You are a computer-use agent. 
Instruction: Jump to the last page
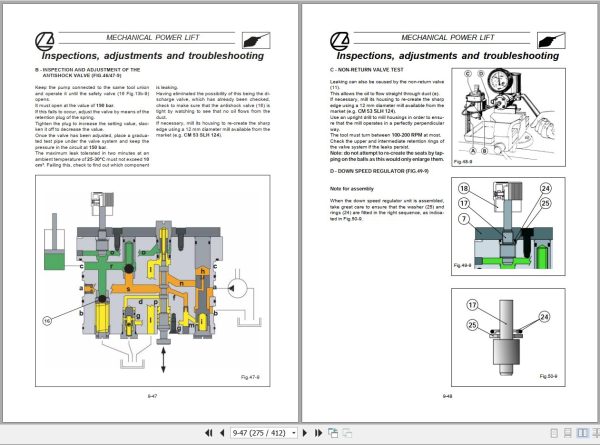coord(318,433)
